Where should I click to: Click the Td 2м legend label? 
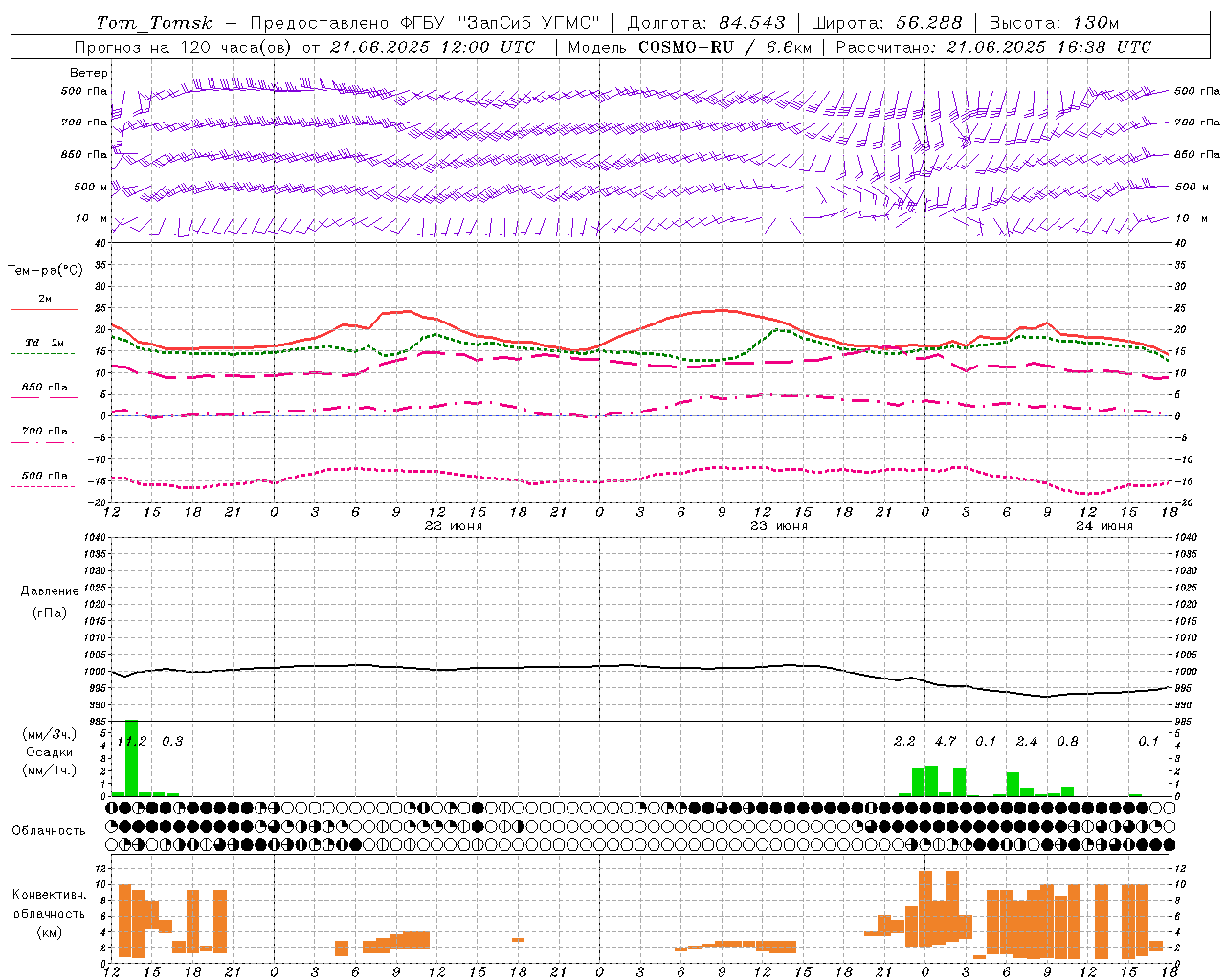44,342
